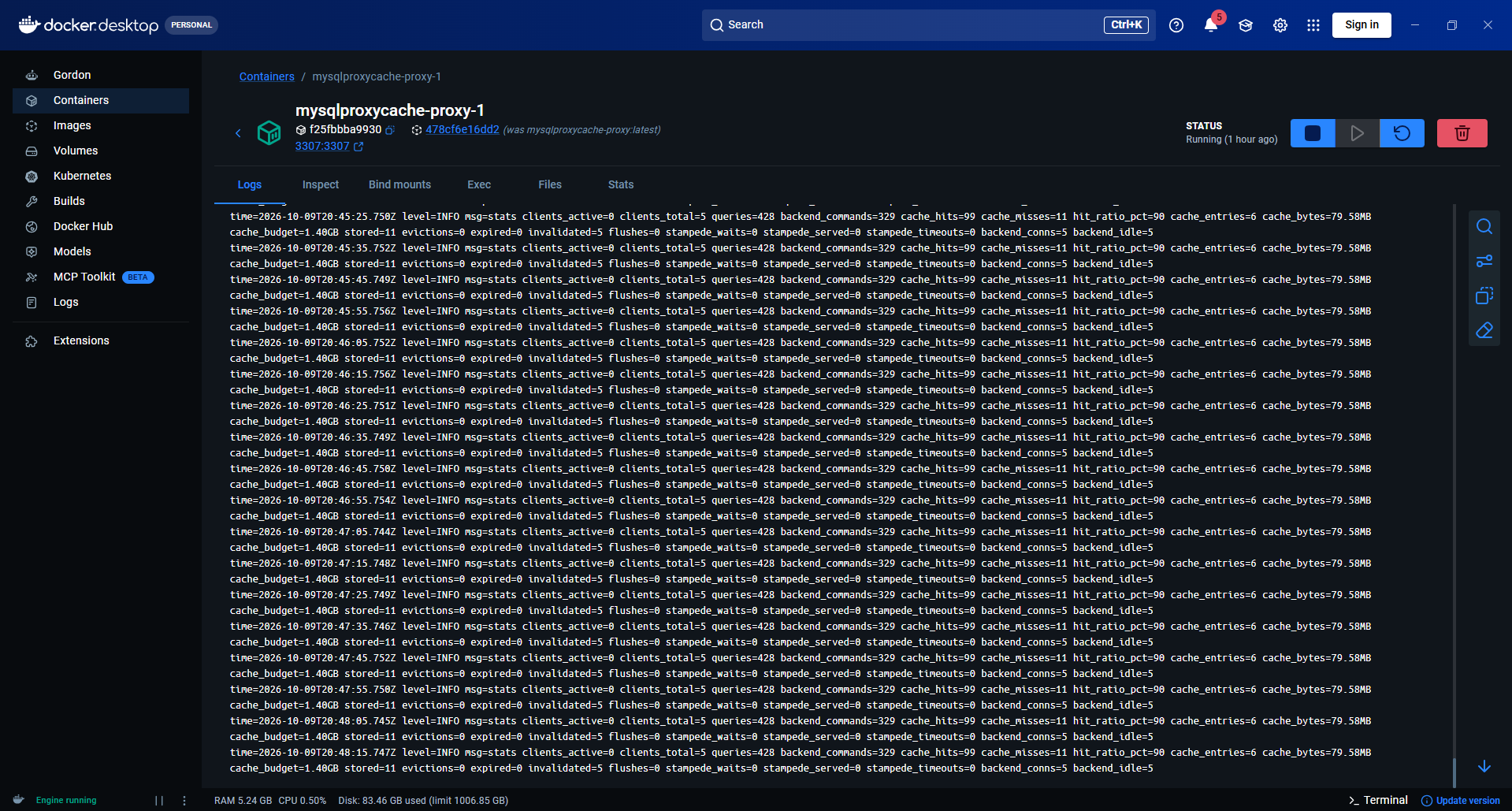Open the Terminal in status bar
Viewport: 1512px width, 811px height.
[x=1378, y=800]
